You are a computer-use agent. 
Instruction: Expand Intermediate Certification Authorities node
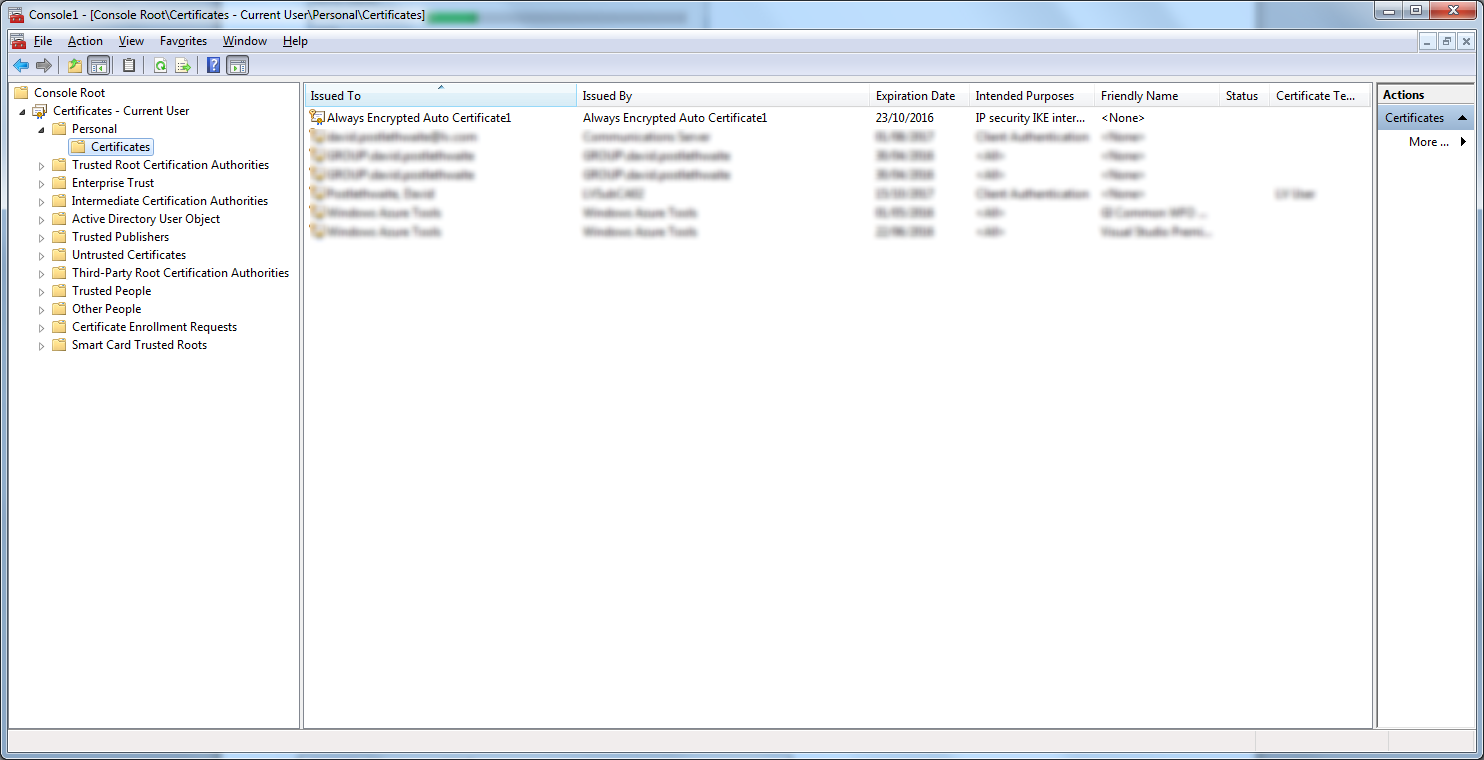tap(41, 202)
